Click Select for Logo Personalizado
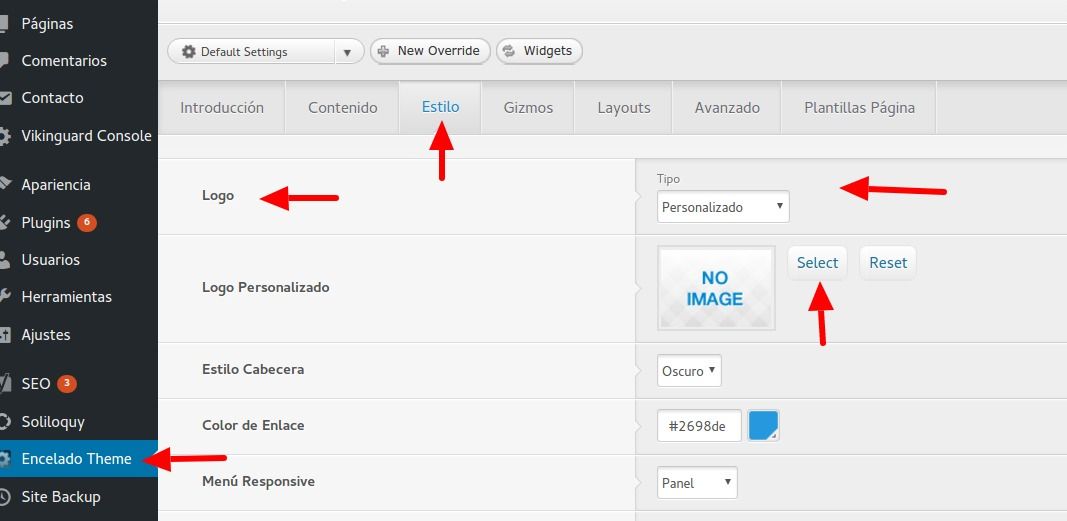 tap(817, 263)
